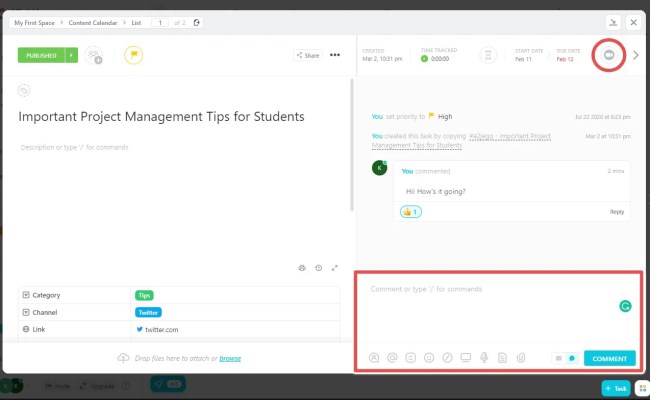This screenshot has height=400, width=650.
Task: Close the task window with X
Action: click(633, 22)
